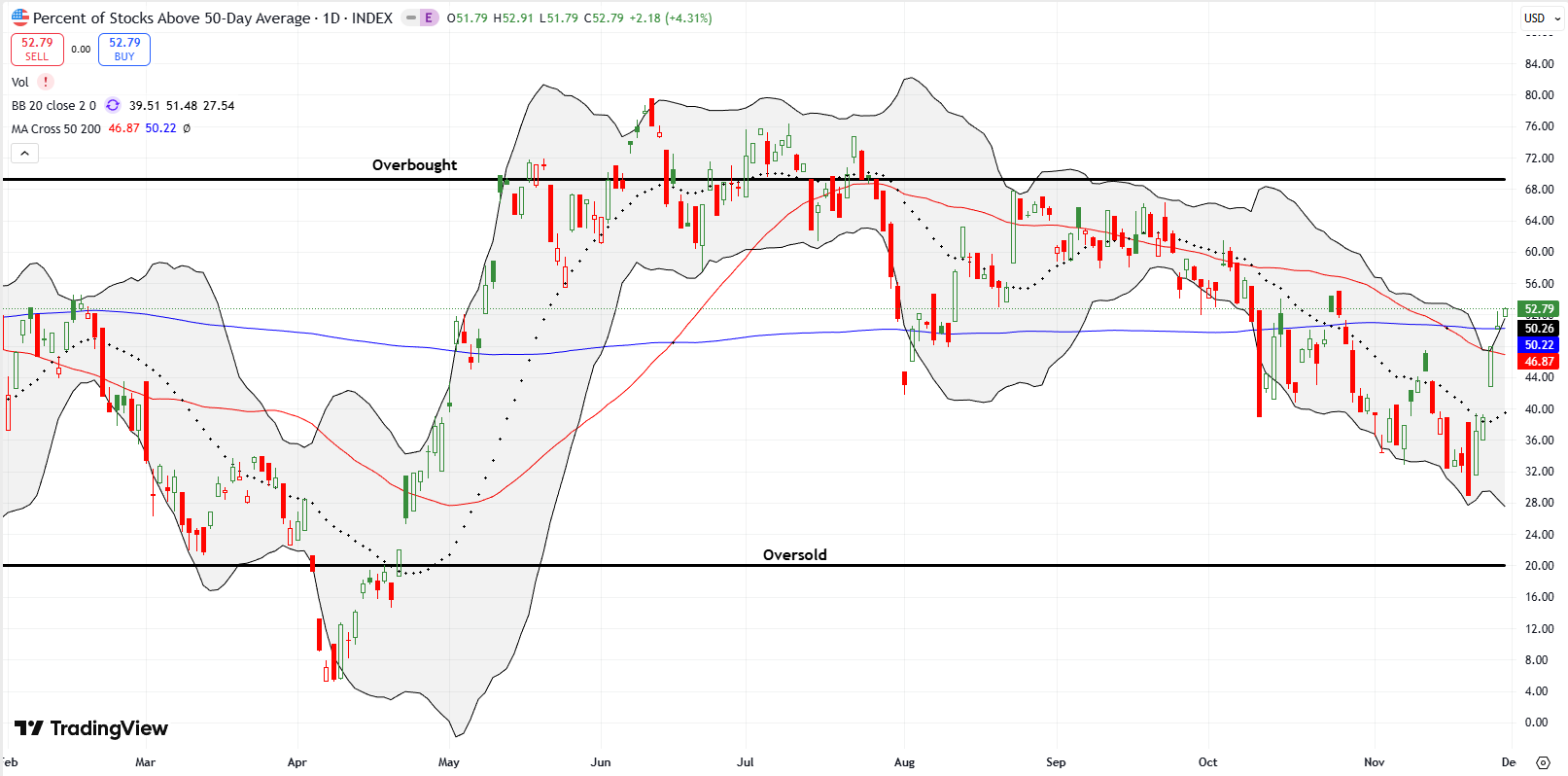Click the gray dash data mode indicator
This screenshot has height=776, width=1568.
[410, 18]
